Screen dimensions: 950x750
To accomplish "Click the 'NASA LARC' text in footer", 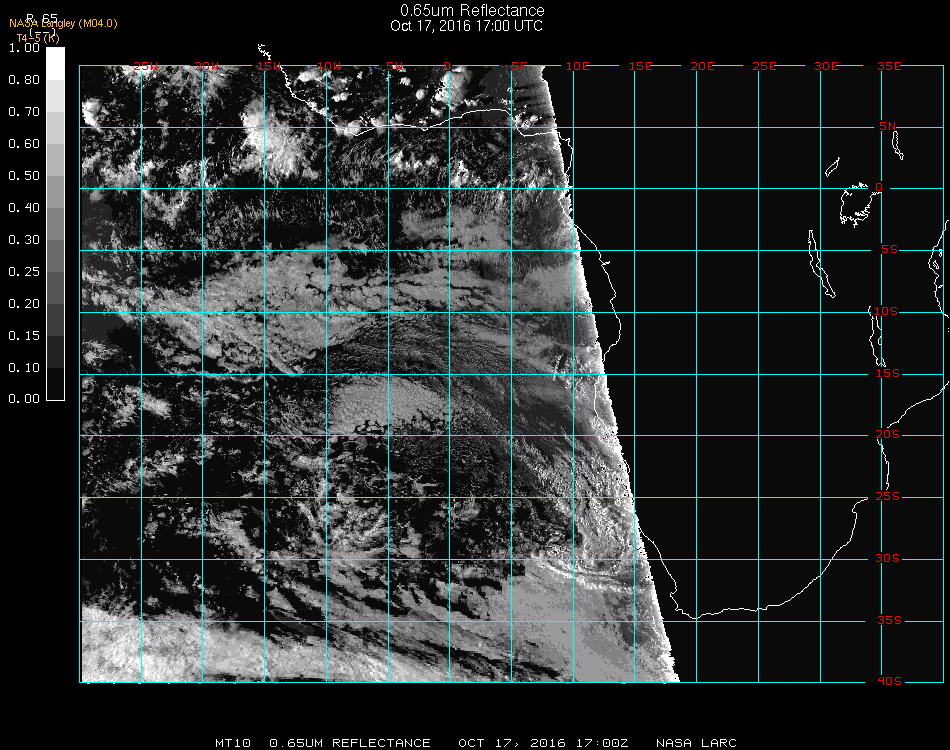I will point(696,743).
